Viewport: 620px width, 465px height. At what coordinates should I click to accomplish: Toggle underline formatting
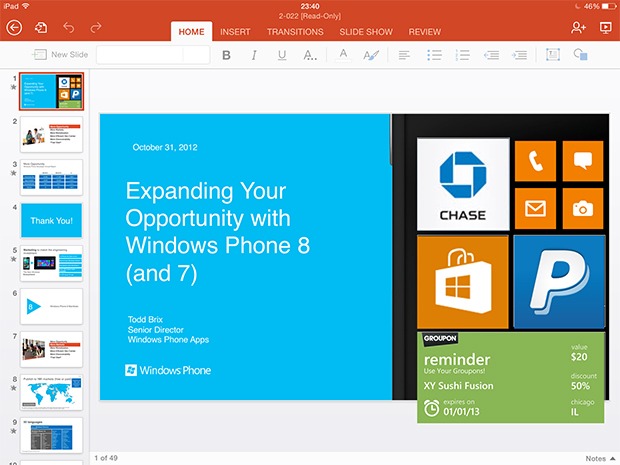click(281, 55)
